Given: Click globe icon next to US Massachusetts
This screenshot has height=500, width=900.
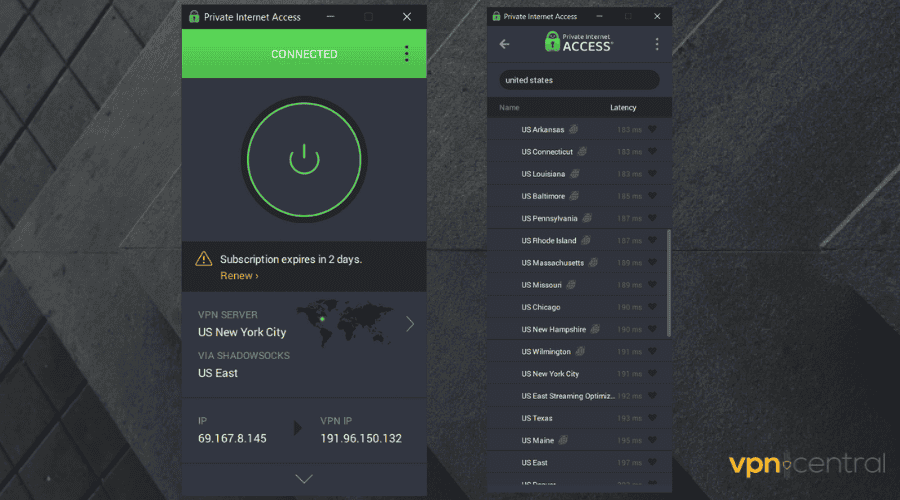Looking at the screenshot, I should coord(593,262).
